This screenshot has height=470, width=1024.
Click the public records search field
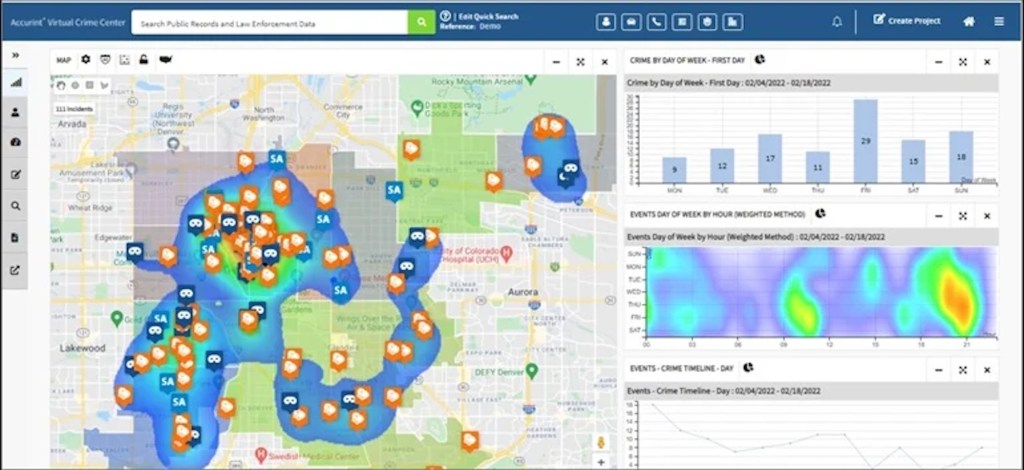(x=270, y=23)
